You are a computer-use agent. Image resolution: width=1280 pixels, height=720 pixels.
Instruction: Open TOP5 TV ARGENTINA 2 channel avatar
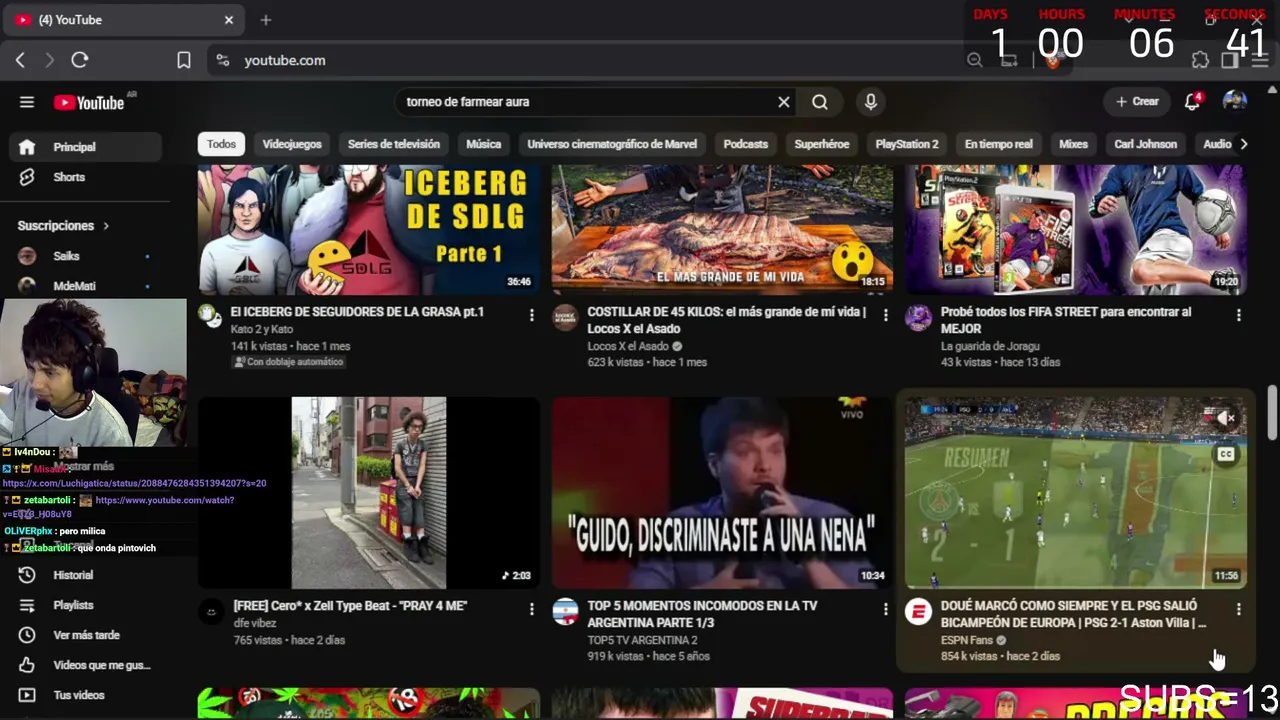tap(565, 611)
